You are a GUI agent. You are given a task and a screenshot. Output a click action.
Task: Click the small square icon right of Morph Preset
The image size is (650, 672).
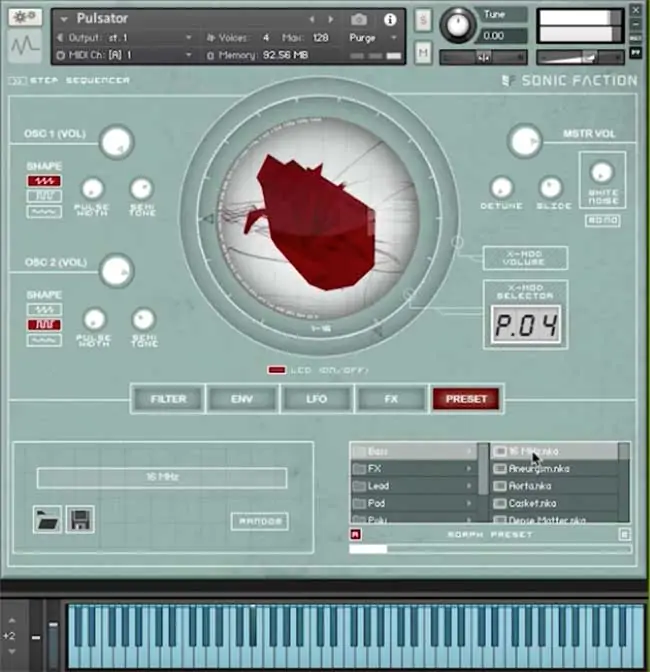(625, 534)
